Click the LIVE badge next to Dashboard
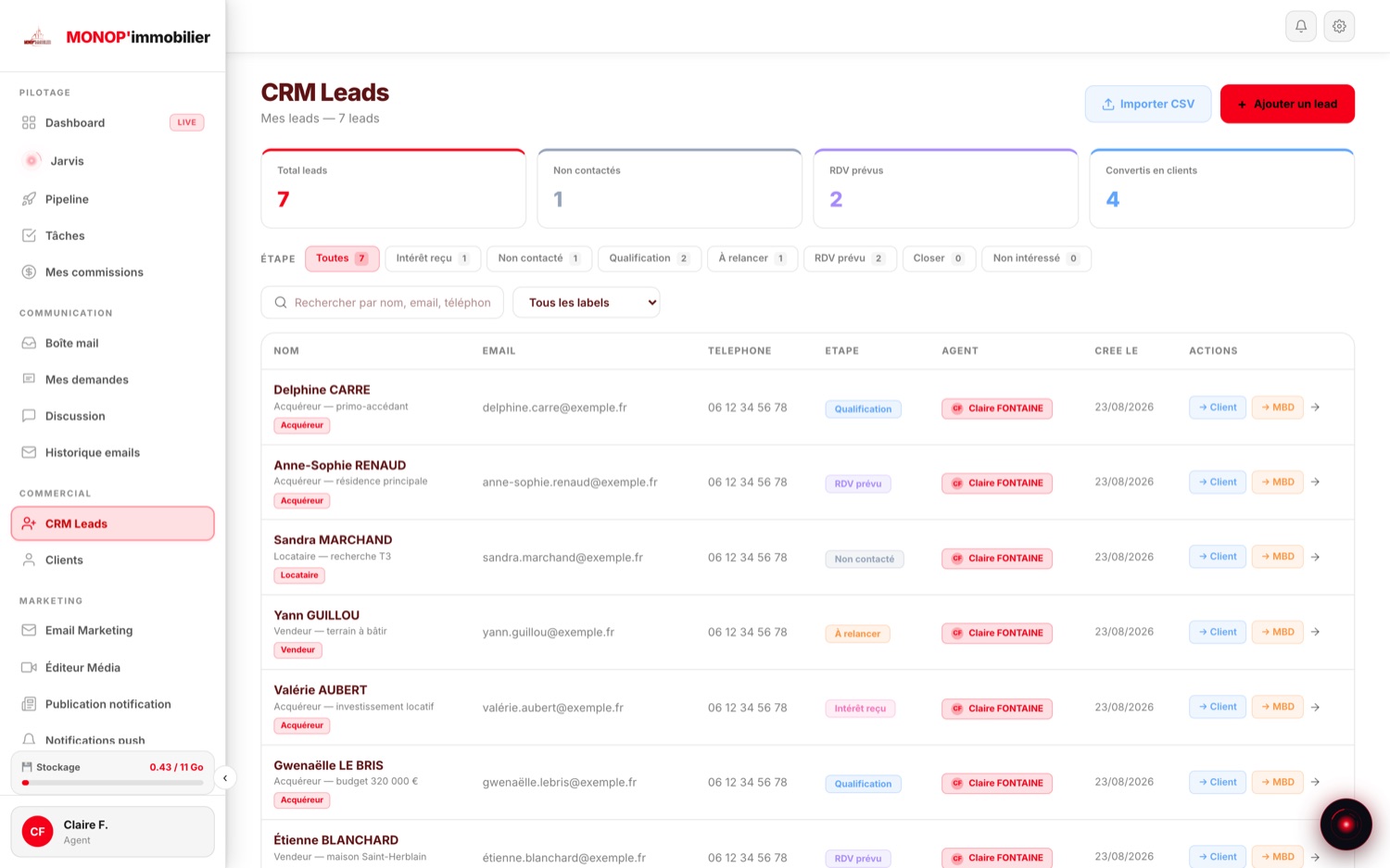 tap(186, 122)
